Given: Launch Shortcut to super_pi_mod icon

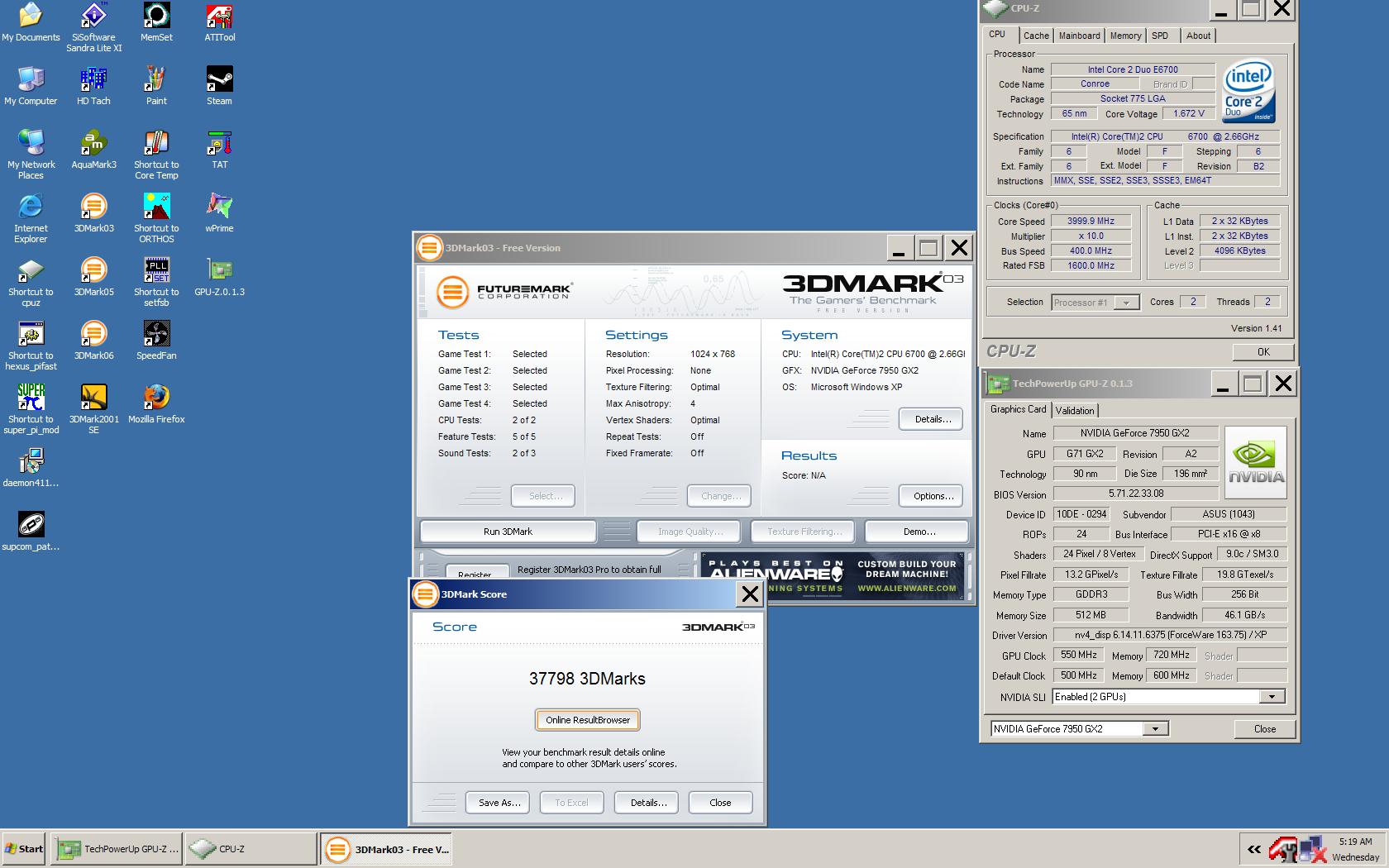Looking at the screenshot, I should pyautogui.click(x=31, y=409).
